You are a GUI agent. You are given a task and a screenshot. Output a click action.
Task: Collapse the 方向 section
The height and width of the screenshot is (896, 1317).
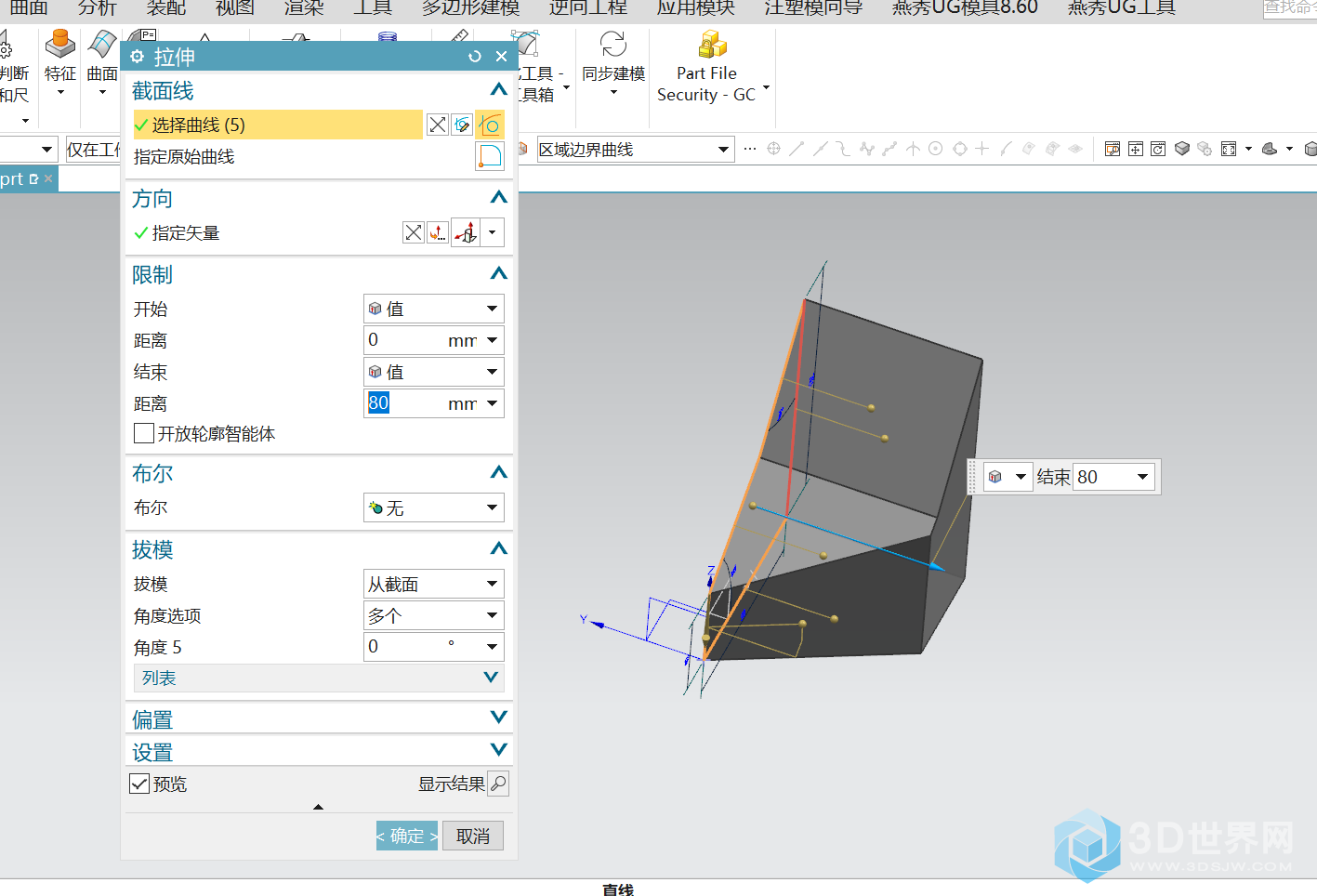click(499, 198)
